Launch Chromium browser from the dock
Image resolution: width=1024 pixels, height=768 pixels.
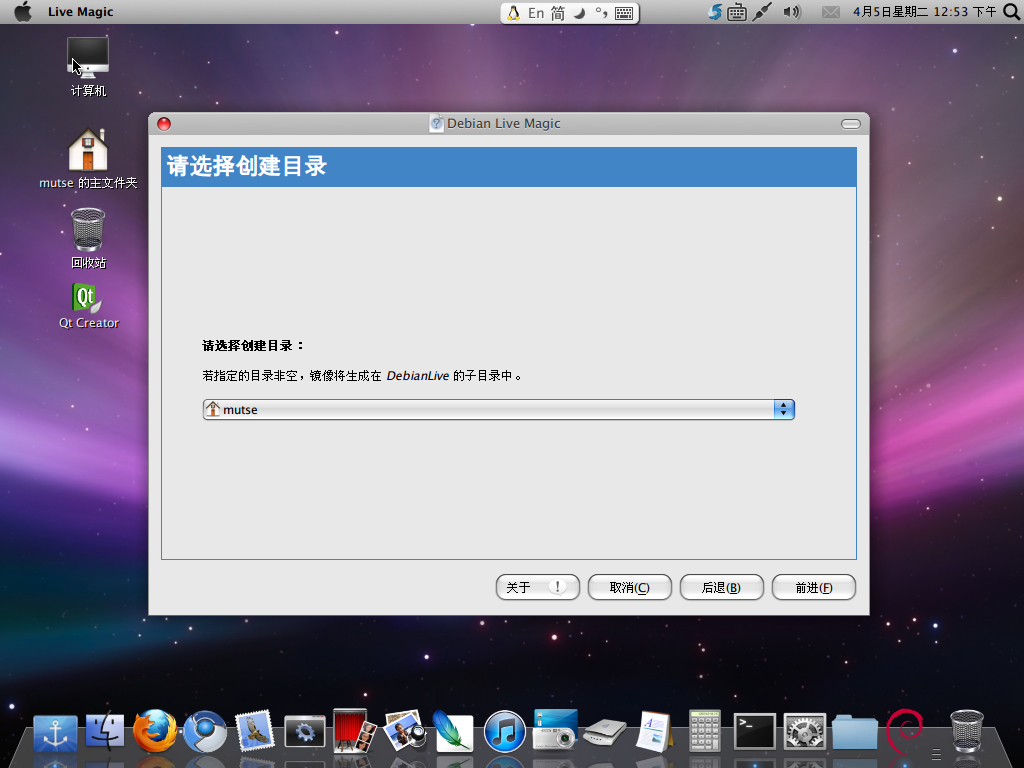(x=205, y=731)
